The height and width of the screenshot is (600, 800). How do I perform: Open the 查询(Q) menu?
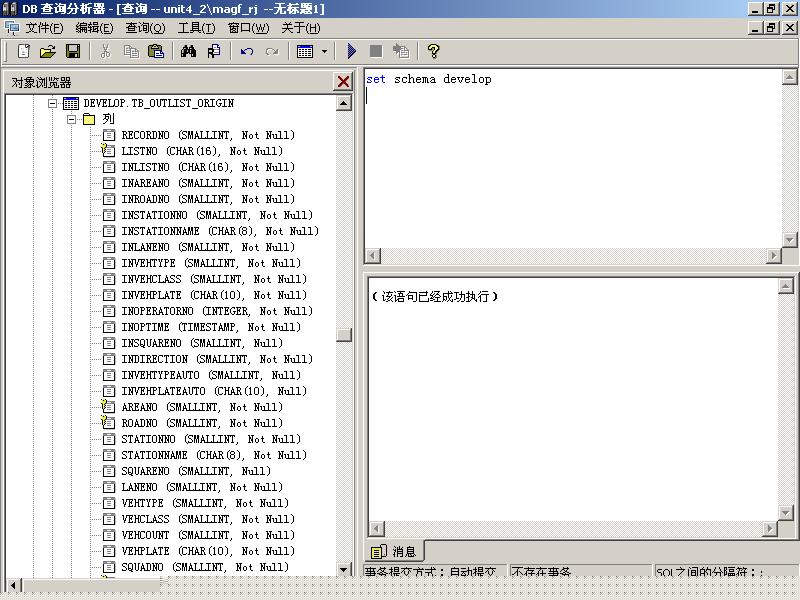pos(145,28)
